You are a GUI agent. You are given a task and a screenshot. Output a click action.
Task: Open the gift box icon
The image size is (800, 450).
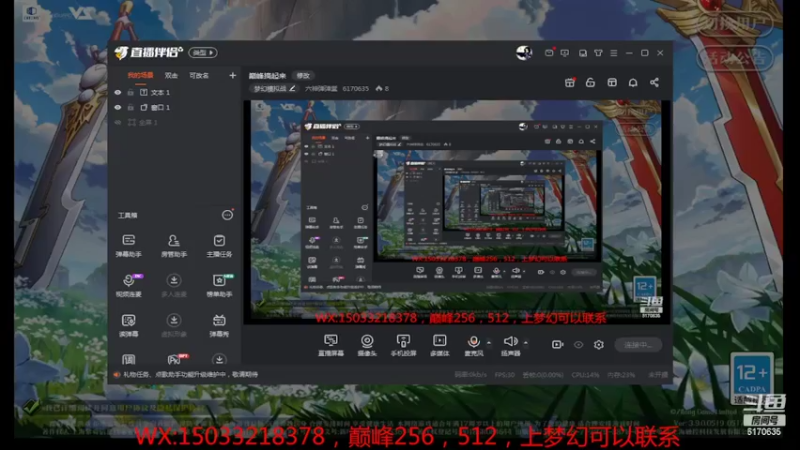(x=570, y=83)
